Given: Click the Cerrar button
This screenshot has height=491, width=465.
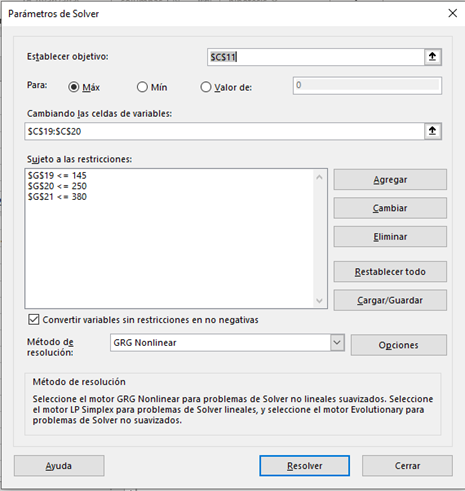Looking at the screenshot, I should point(407,466).
